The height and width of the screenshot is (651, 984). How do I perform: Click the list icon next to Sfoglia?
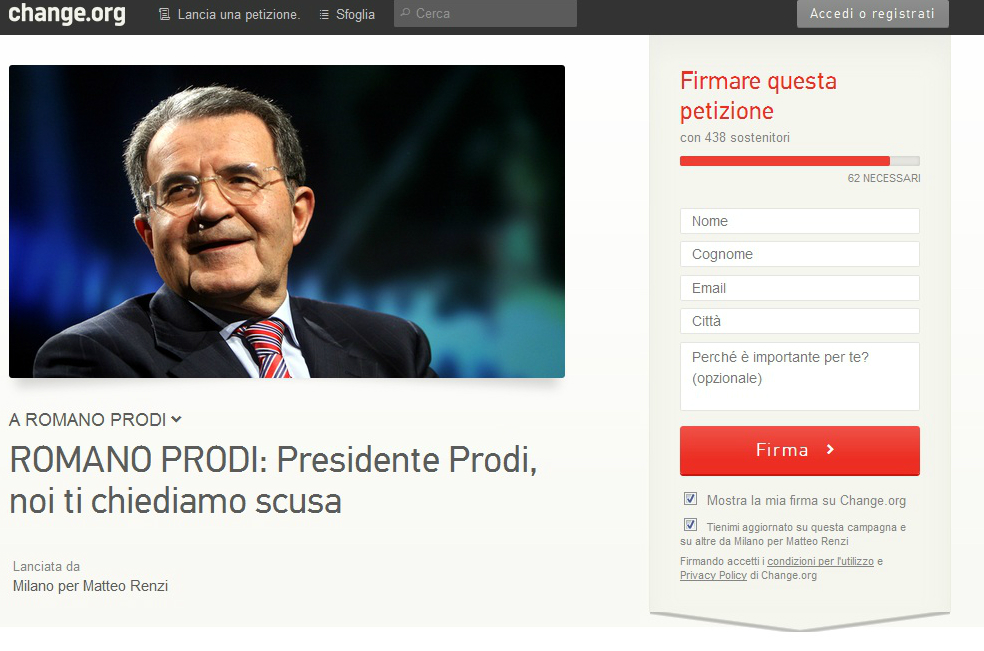(x=324, y=14)
